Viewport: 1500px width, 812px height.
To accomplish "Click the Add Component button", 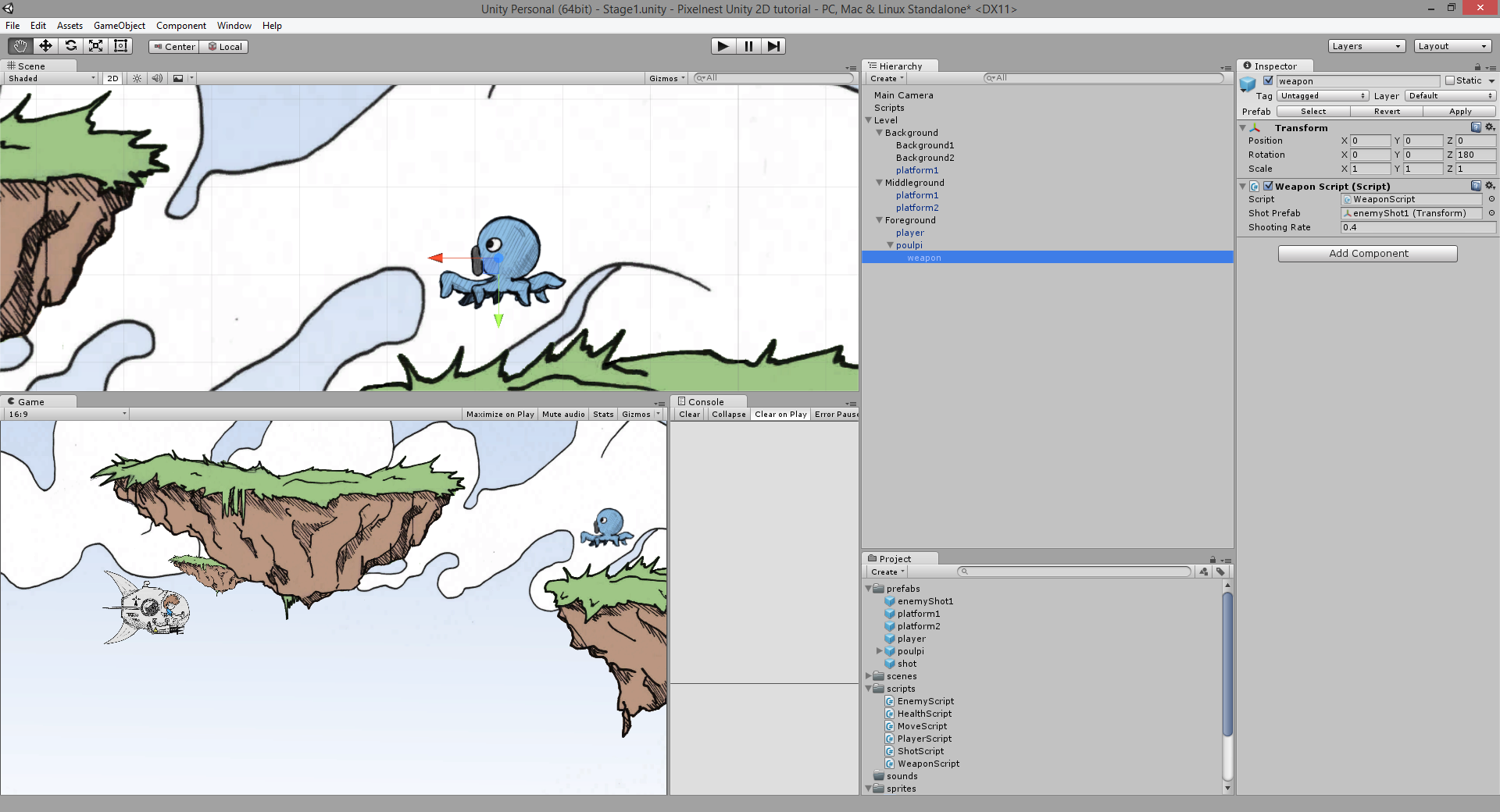I will point(1368,254).
